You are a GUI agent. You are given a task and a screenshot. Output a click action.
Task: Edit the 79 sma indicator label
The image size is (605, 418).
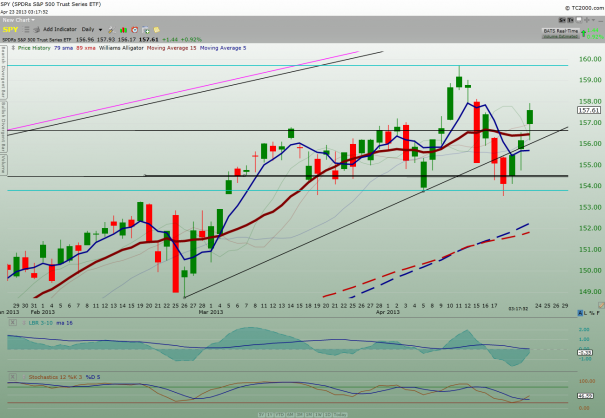pos(63,48)
